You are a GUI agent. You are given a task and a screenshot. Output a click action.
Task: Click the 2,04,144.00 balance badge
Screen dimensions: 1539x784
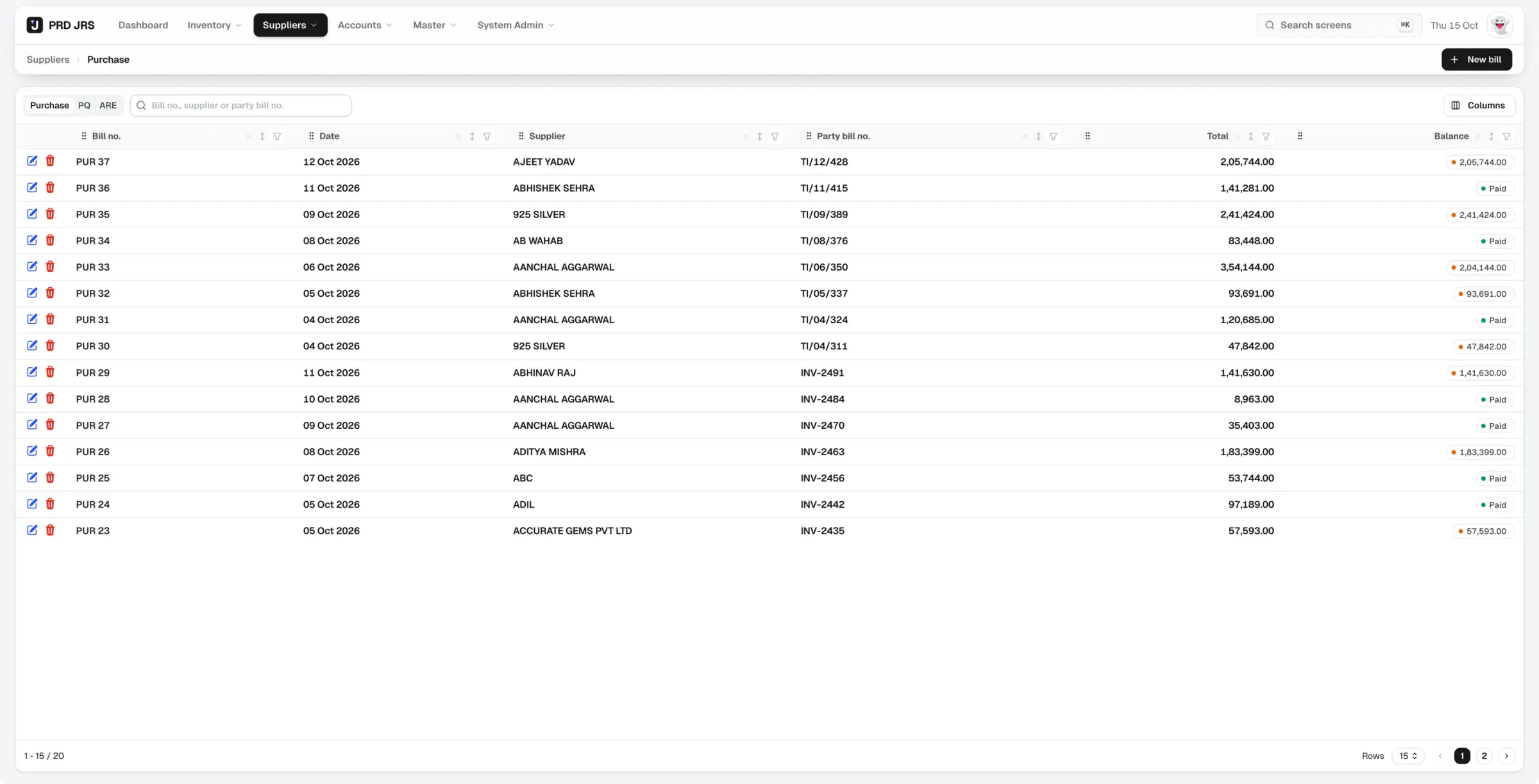(x=1479, y=267)
